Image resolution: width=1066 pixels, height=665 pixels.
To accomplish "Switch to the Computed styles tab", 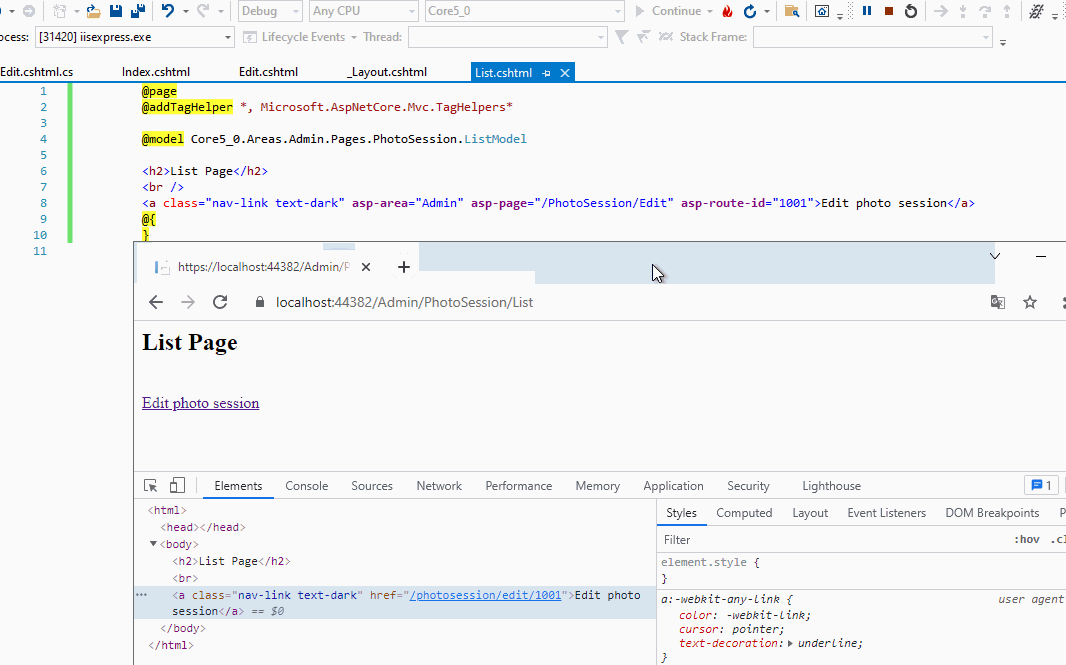I will click(x=744, y=513).
